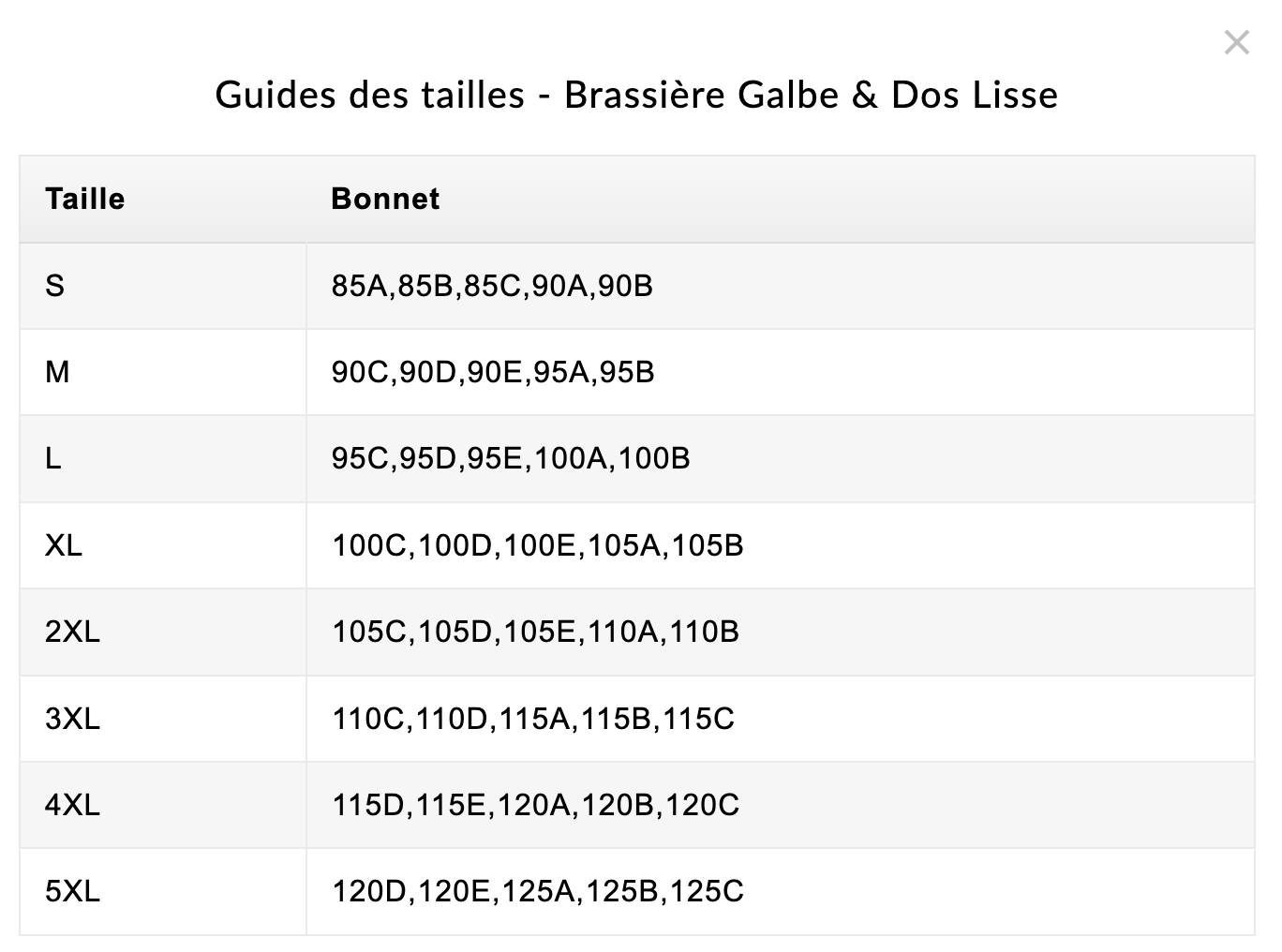1282x952 pixels.
Task: Select the 4XL size cell
Action: coord(72,805)
